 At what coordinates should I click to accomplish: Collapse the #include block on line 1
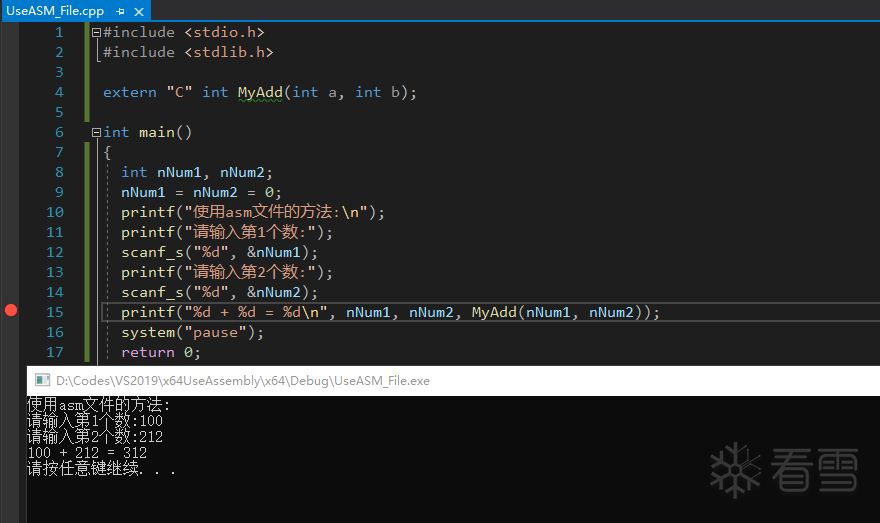click(96, 33)
